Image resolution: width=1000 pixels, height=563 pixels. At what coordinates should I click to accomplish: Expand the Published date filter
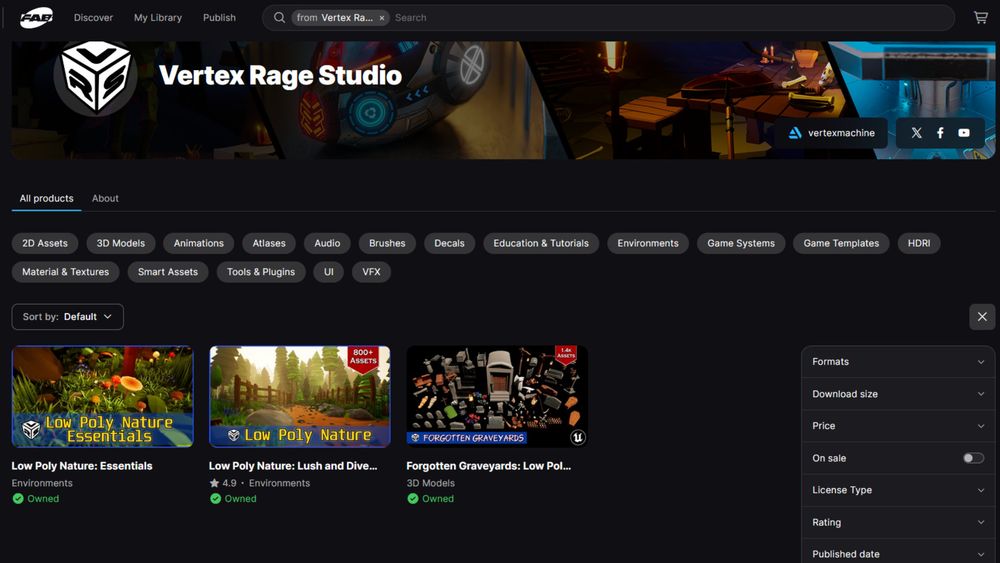point(898,553)
